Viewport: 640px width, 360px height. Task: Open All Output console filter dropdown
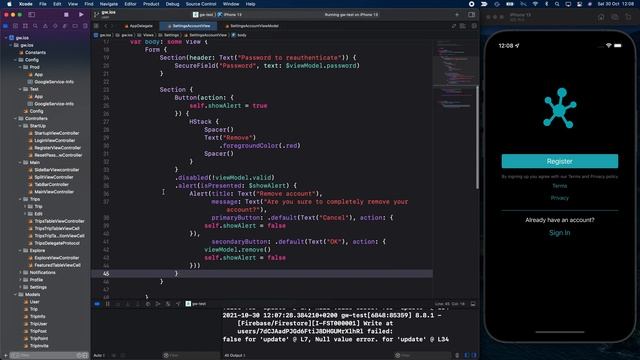[235, 356]
